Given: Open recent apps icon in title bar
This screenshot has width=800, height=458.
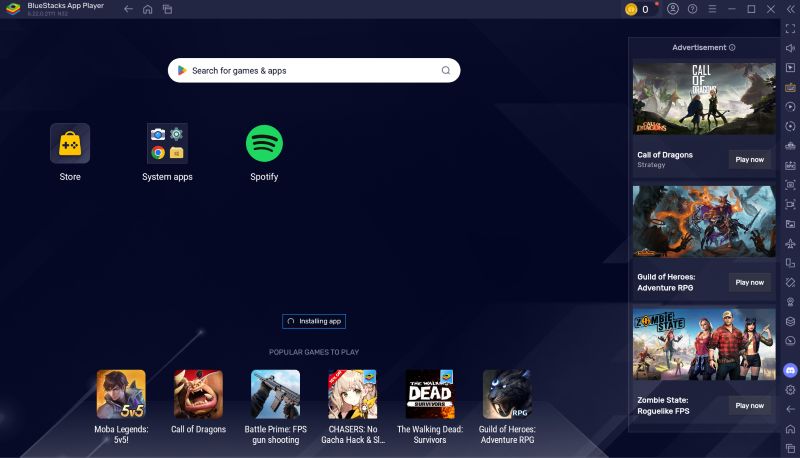Looking at the screenshot, I should (x=167, y=9).
